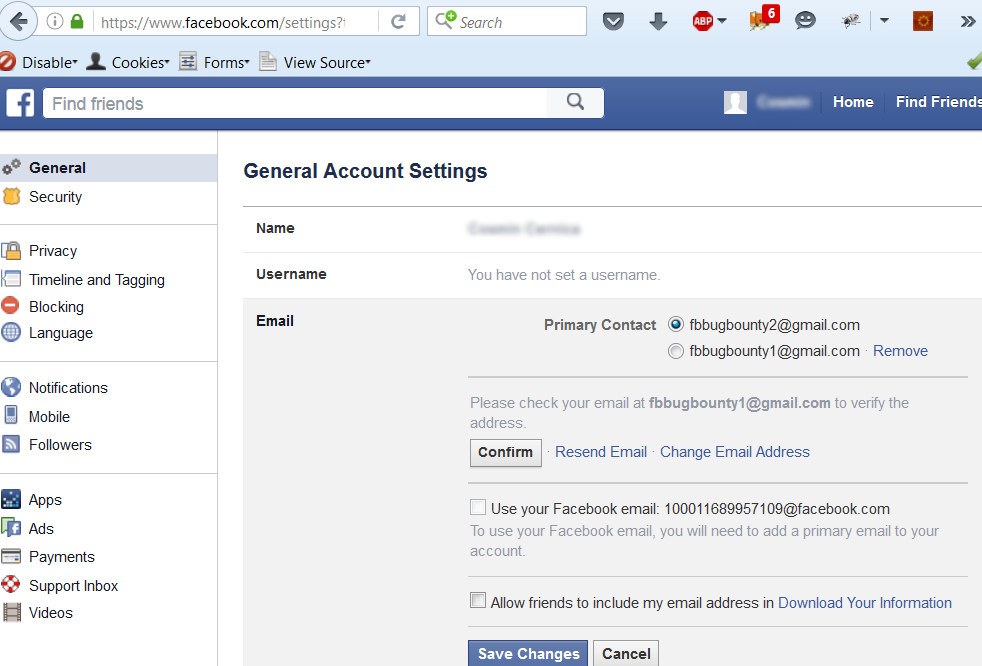
Task: Open Find Friends in the header
Action: (938, 102)
